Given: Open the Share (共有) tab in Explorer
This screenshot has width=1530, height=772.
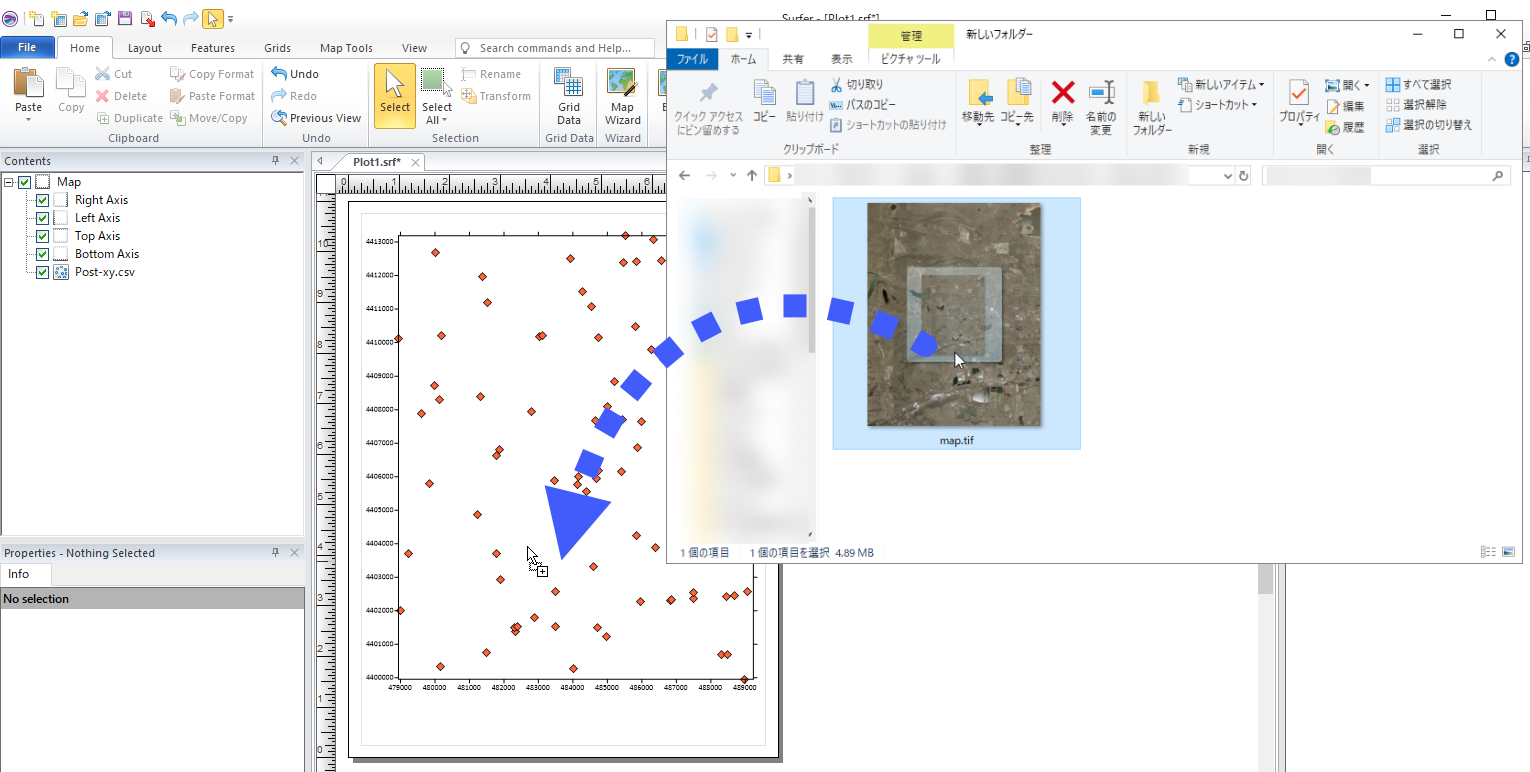Looking at the screenshot, I should [793, 59].
